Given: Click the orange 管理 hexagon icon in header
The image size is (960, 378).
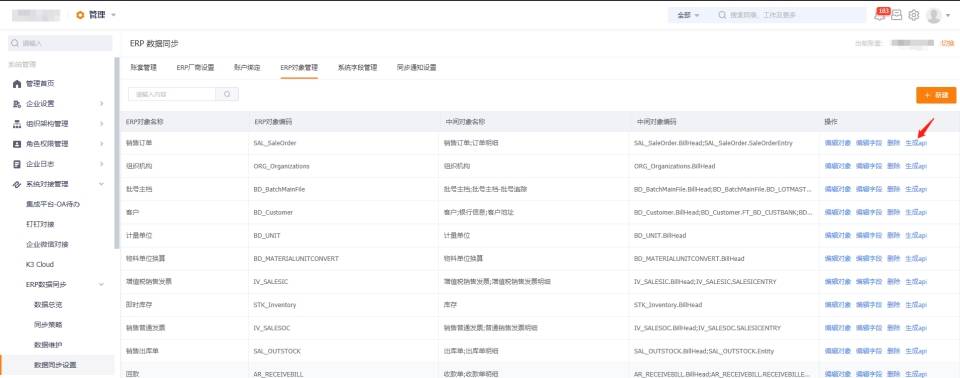Looking at the screenshot, I should pos(80,15).
